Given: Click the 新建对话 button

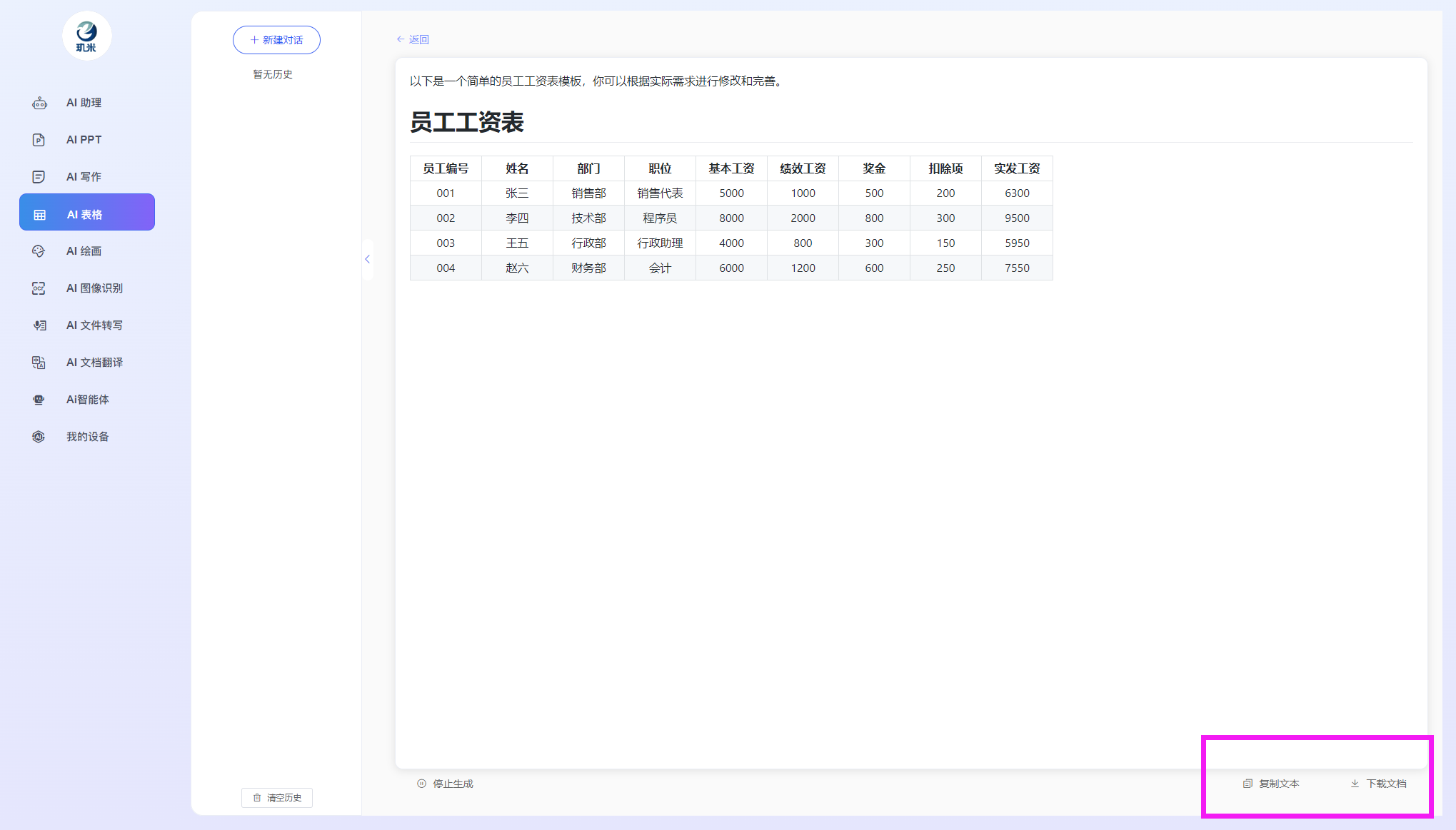Looking at the screenshot, I should (276, 40).
